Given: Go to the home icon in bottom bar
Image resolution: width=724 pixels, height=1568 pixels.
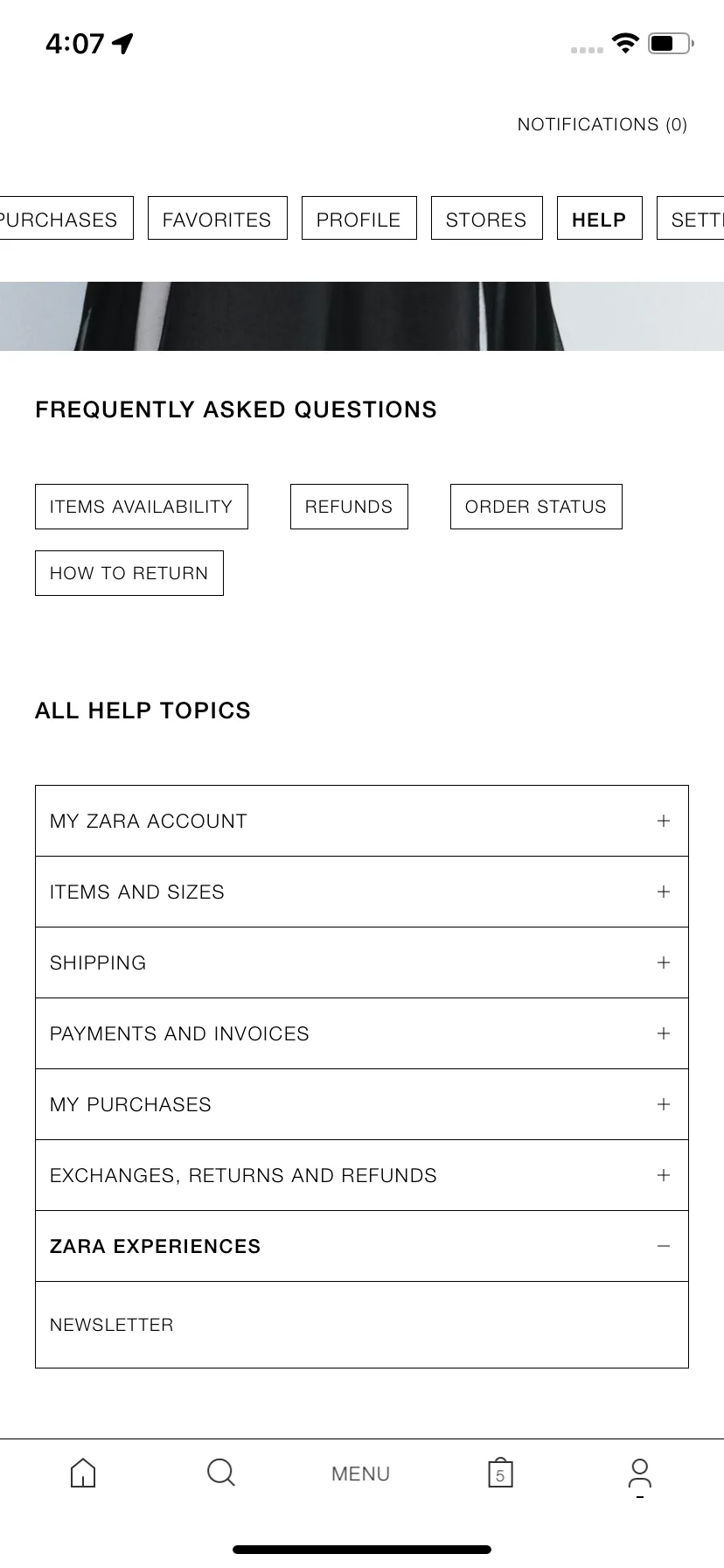Looking at the screenshot, I should [x=83, y=1473].
